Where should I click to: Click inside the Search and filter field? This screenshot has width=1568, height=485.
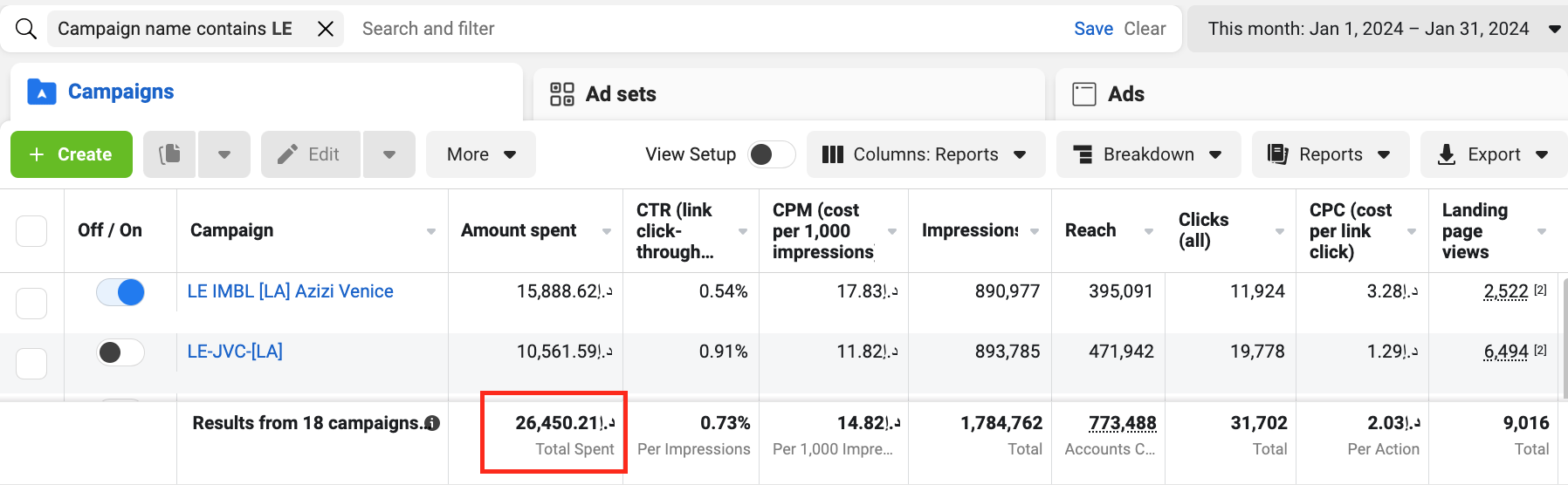tap(698, 29)
